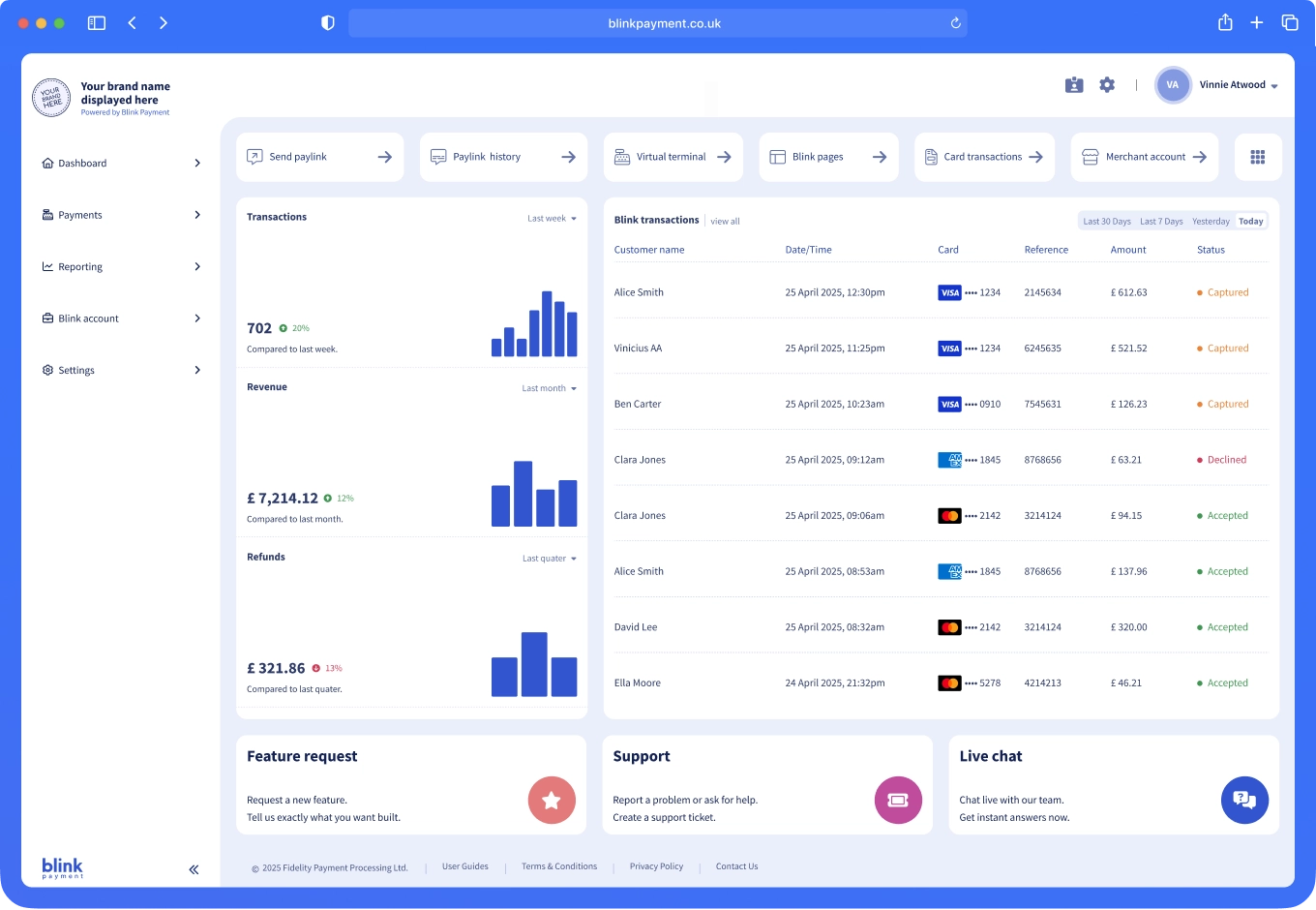Viewport: 1316px width, 910px height.
Task: Click Captured status on Alice Smith 12:30pm row
Action: coord(1222,293)
